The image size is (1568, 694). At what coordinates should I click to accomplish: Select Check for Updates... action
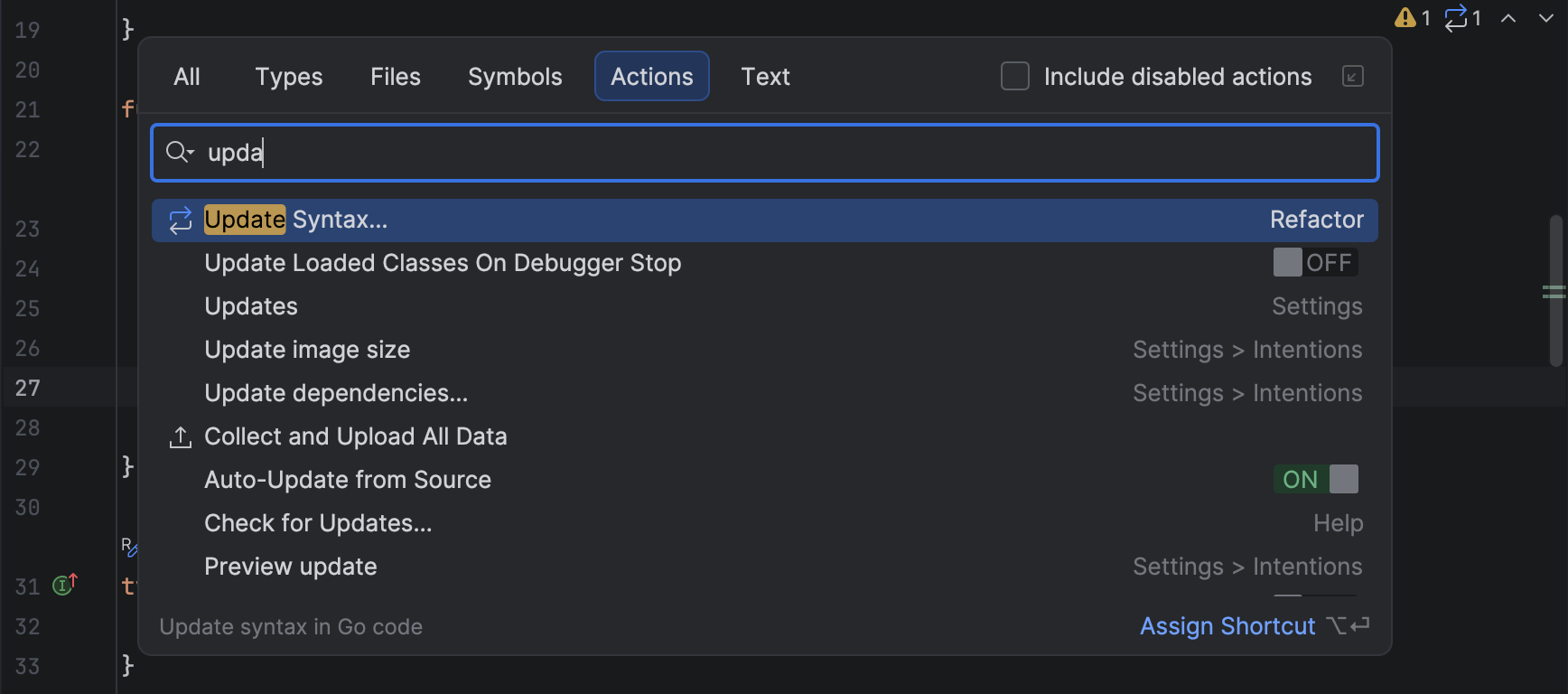tap(318, 523)
